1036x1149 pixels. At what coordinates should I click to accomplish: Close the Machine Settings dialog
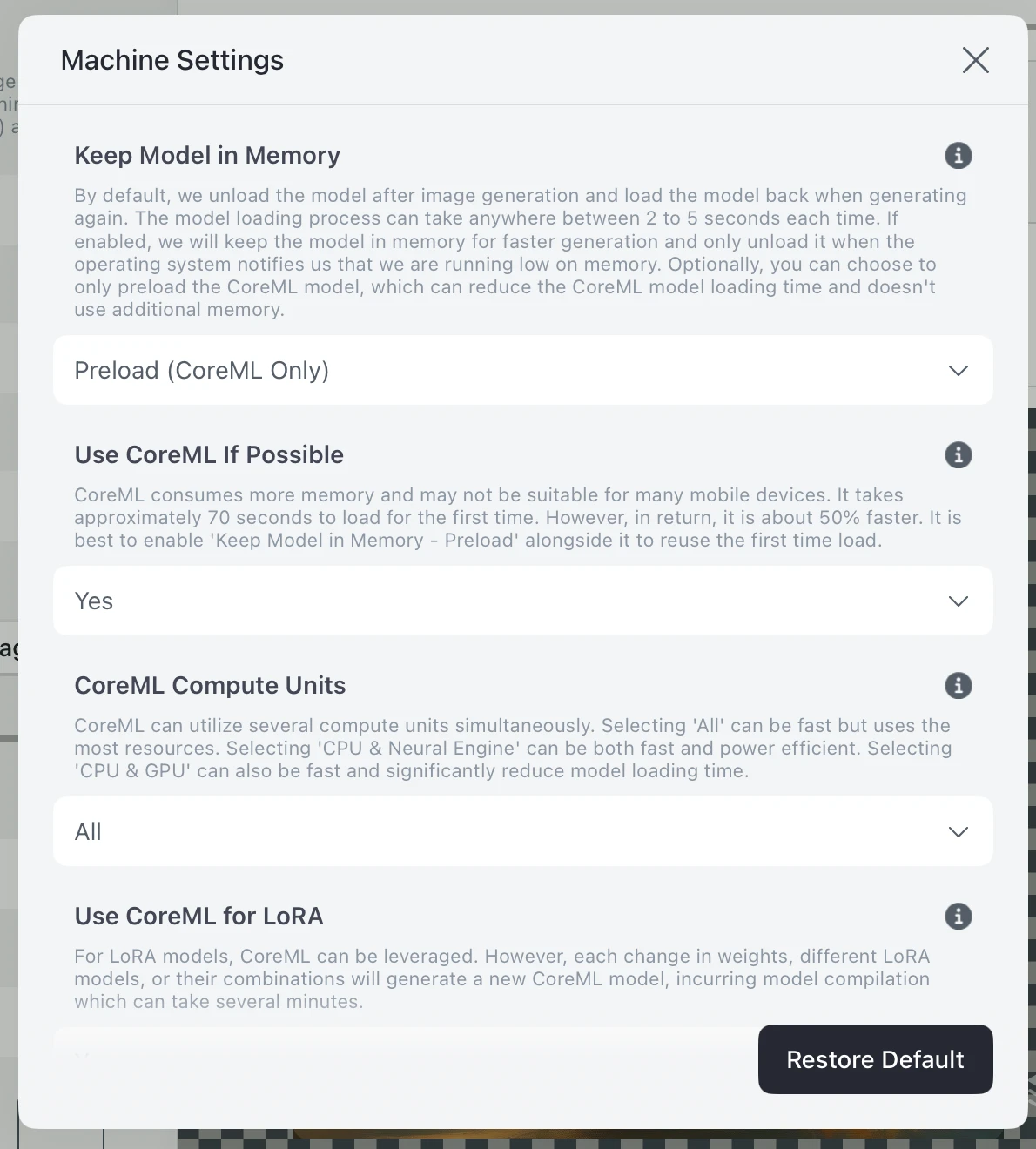pos(975,60)
